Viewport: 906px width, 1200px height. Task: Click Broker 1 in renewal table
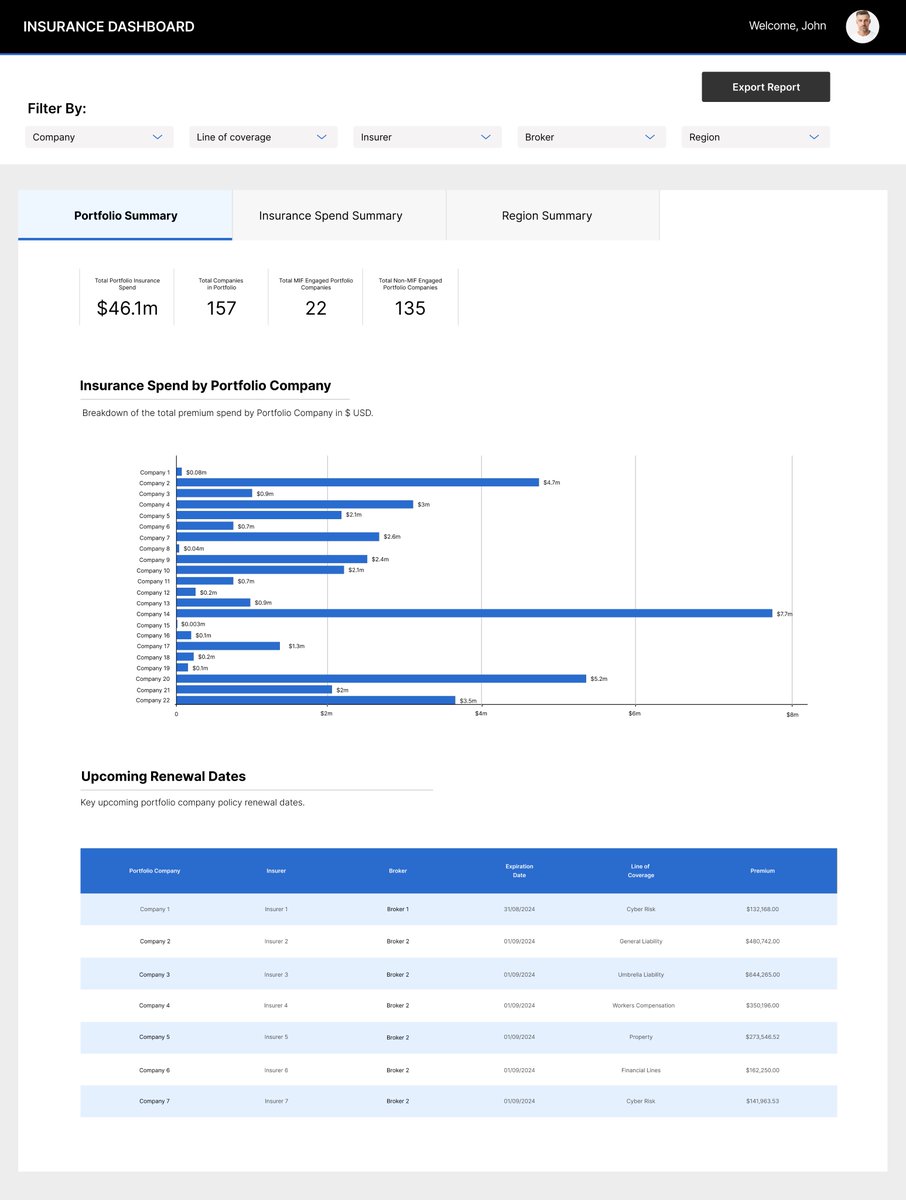point(398,909)
